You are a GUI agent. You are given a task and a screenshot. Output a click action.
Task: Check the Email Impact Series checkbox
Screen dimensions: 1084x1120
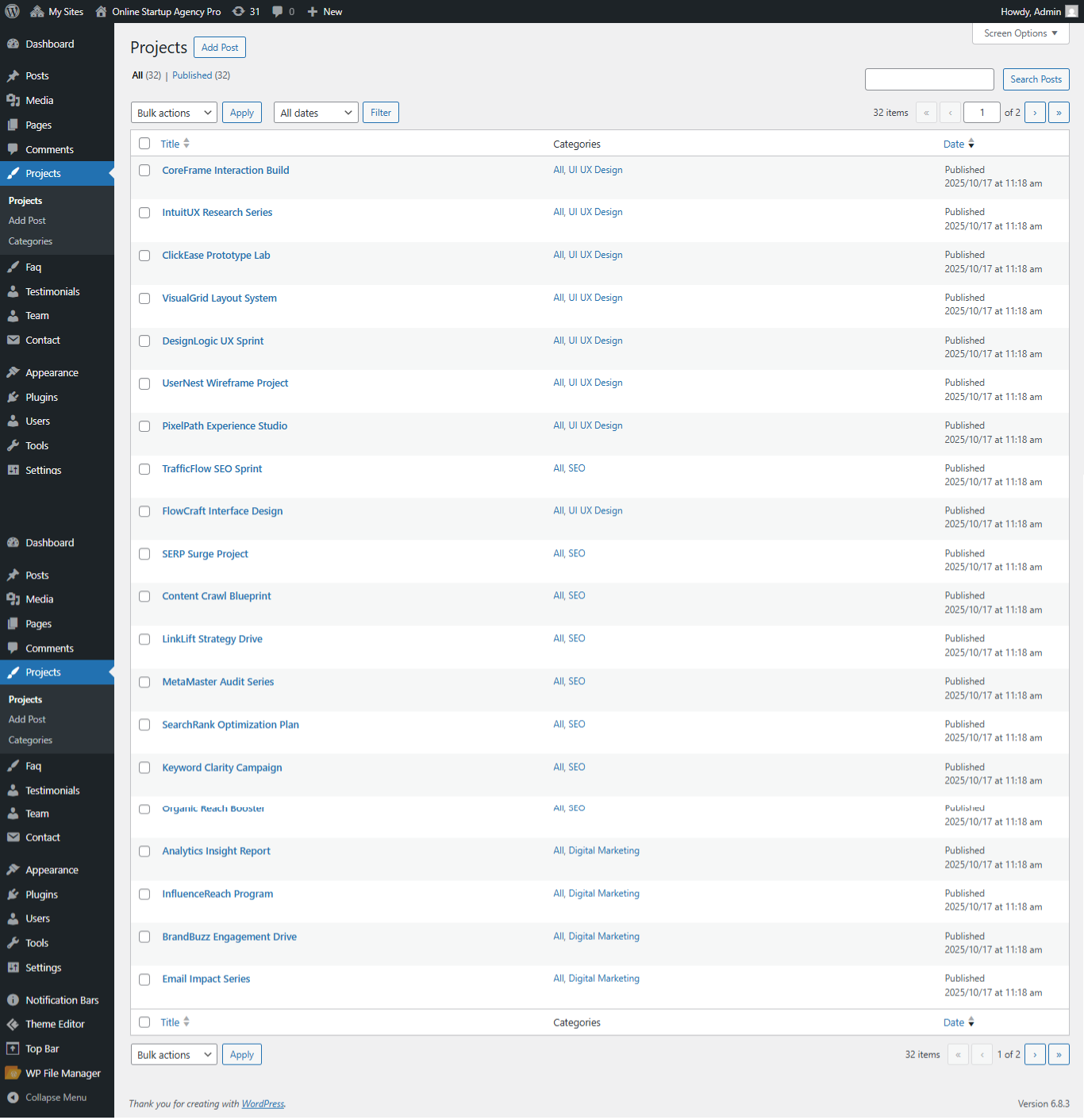(x=144, y=980)
